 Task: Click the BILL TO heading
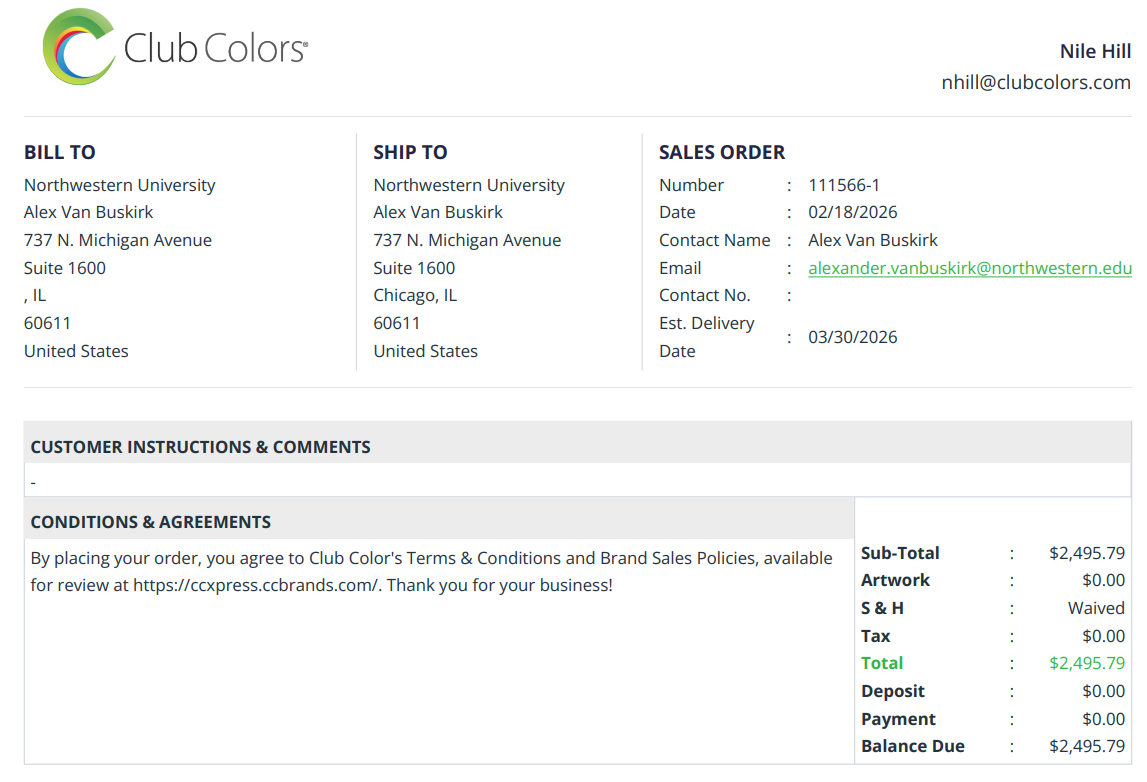pos(60,152)
